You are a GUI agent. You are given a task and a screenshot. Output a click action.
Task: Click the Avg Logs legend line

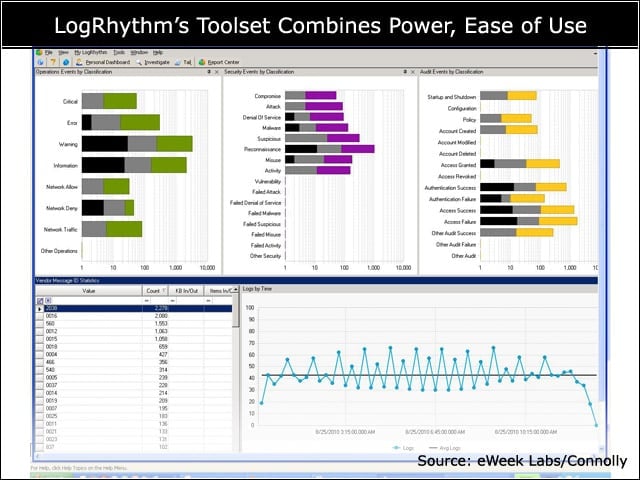point(433,448)
